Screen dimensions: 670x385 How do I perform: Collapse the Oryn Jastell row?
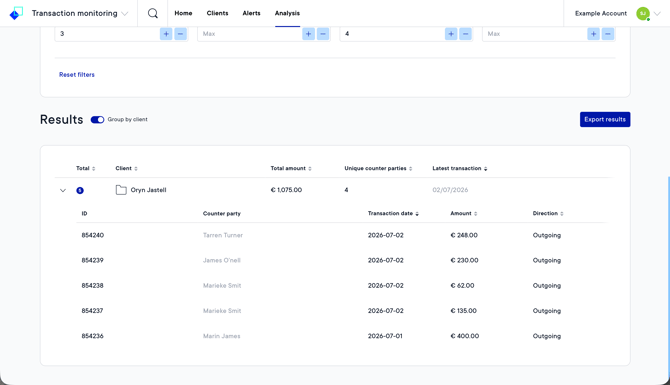point(63,190)
